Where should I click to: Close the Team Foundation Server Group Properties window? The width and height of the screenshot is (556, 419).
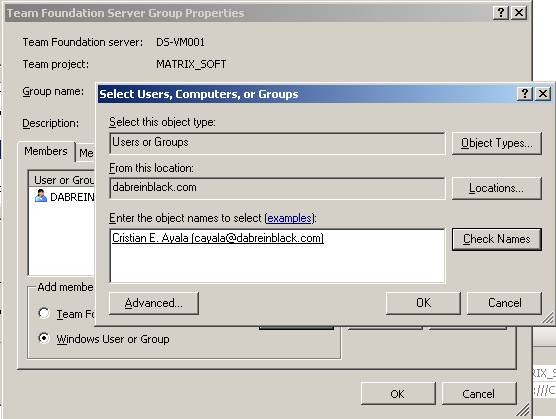point(519,13)
